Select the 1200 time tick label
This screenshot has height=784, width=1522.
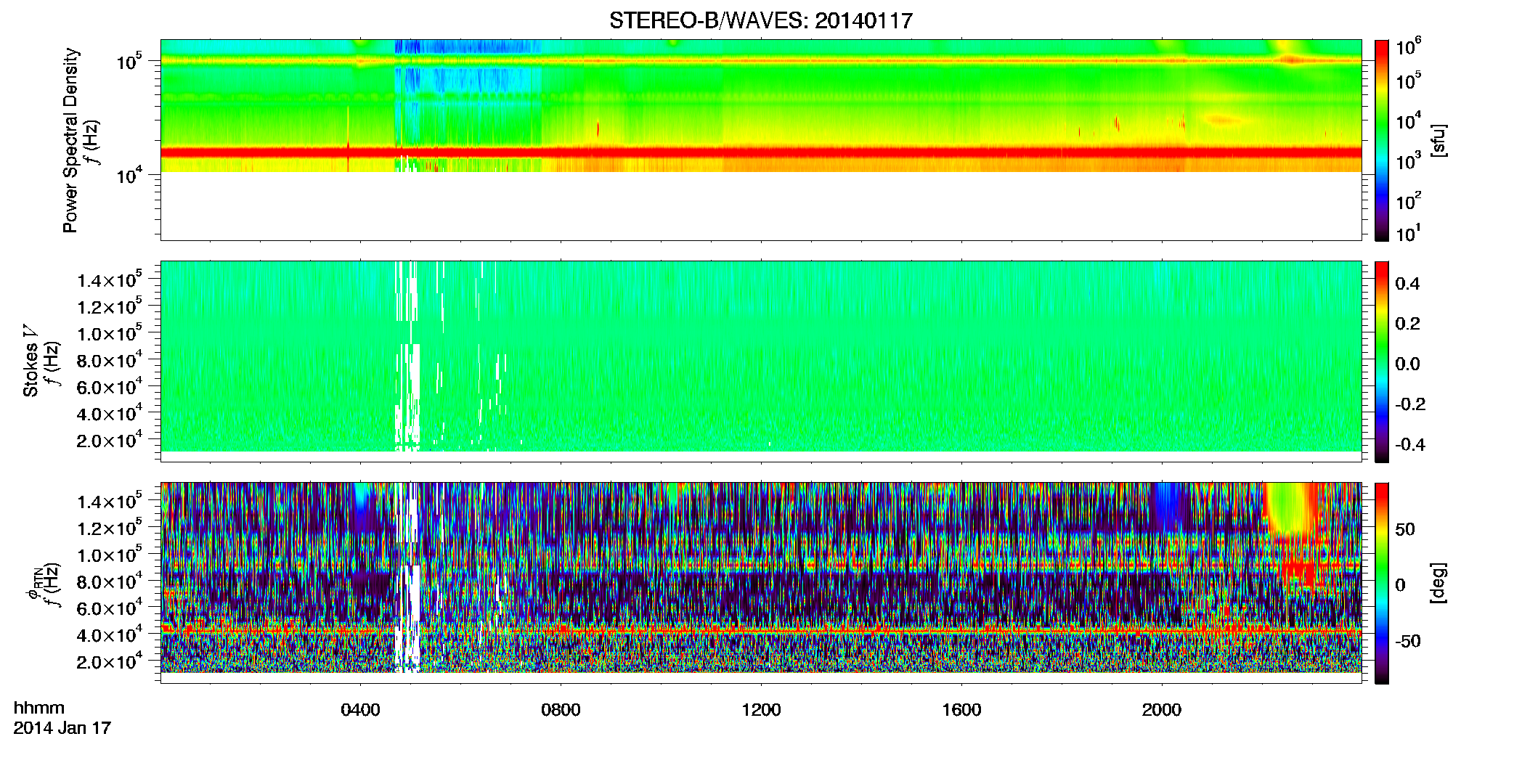pyautogui.click(x=761, y=710)
